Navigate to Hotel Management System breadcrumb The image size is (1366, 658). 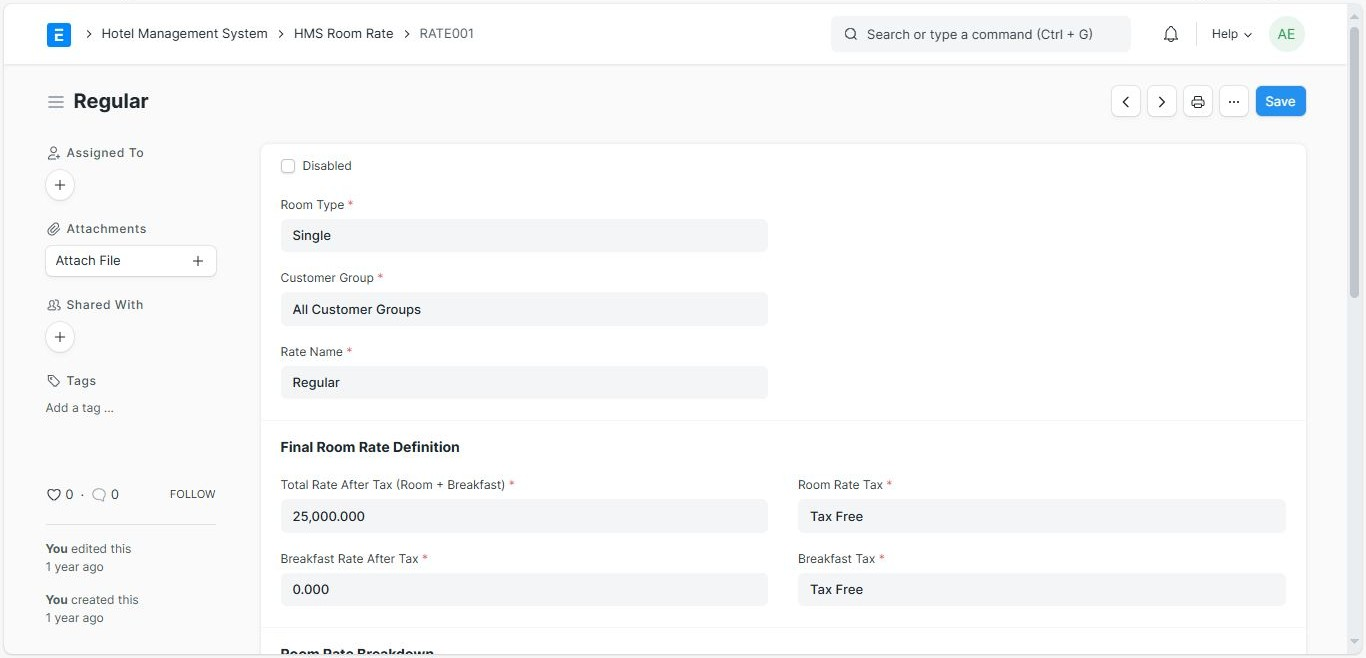coord(184,34)
